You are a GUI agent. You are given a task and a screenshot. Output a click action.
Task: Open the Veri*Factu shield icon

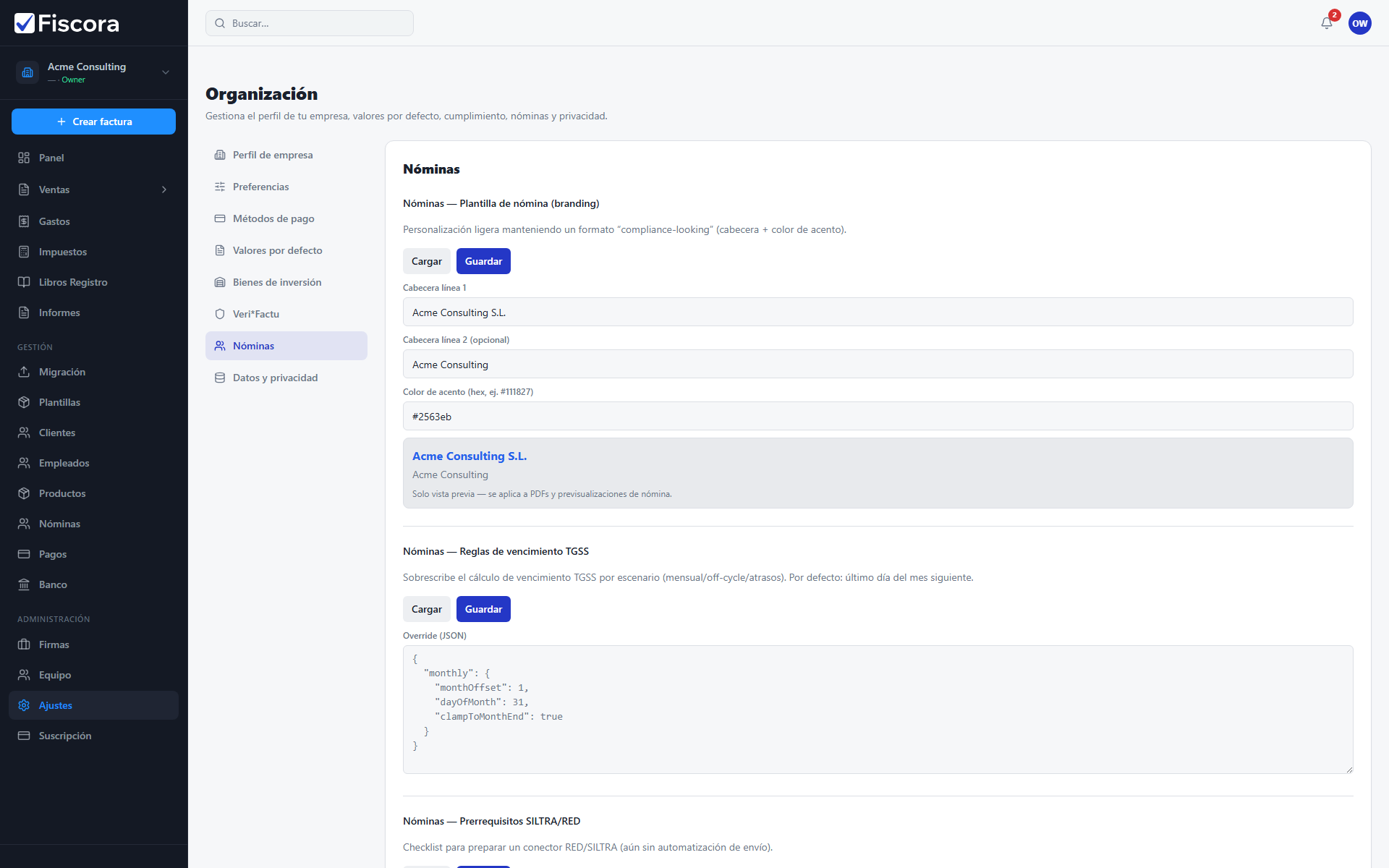tap(220, 314)
